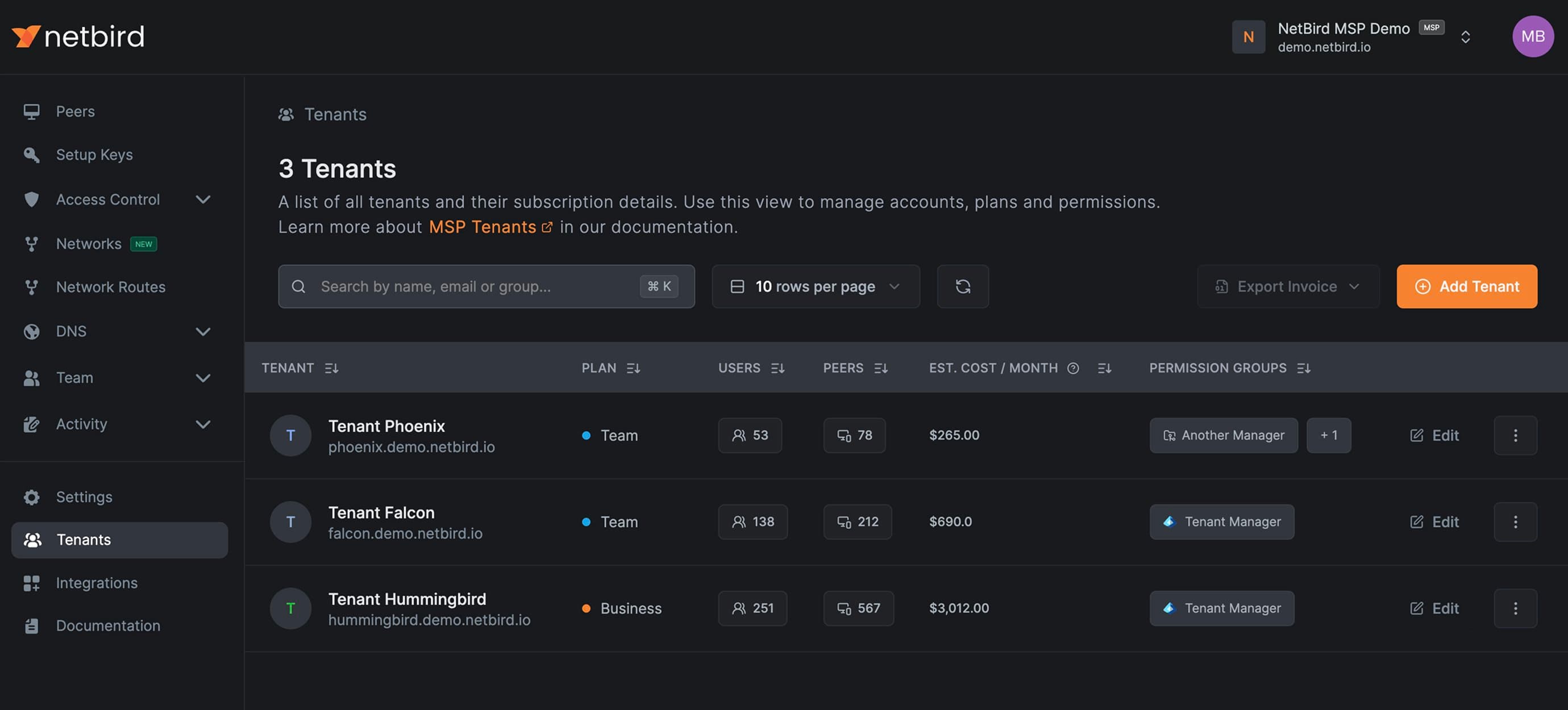Viewport: 1568px width, 710px height.
Task: Click the refresh table icon button
Action: [x=962, y=286]
